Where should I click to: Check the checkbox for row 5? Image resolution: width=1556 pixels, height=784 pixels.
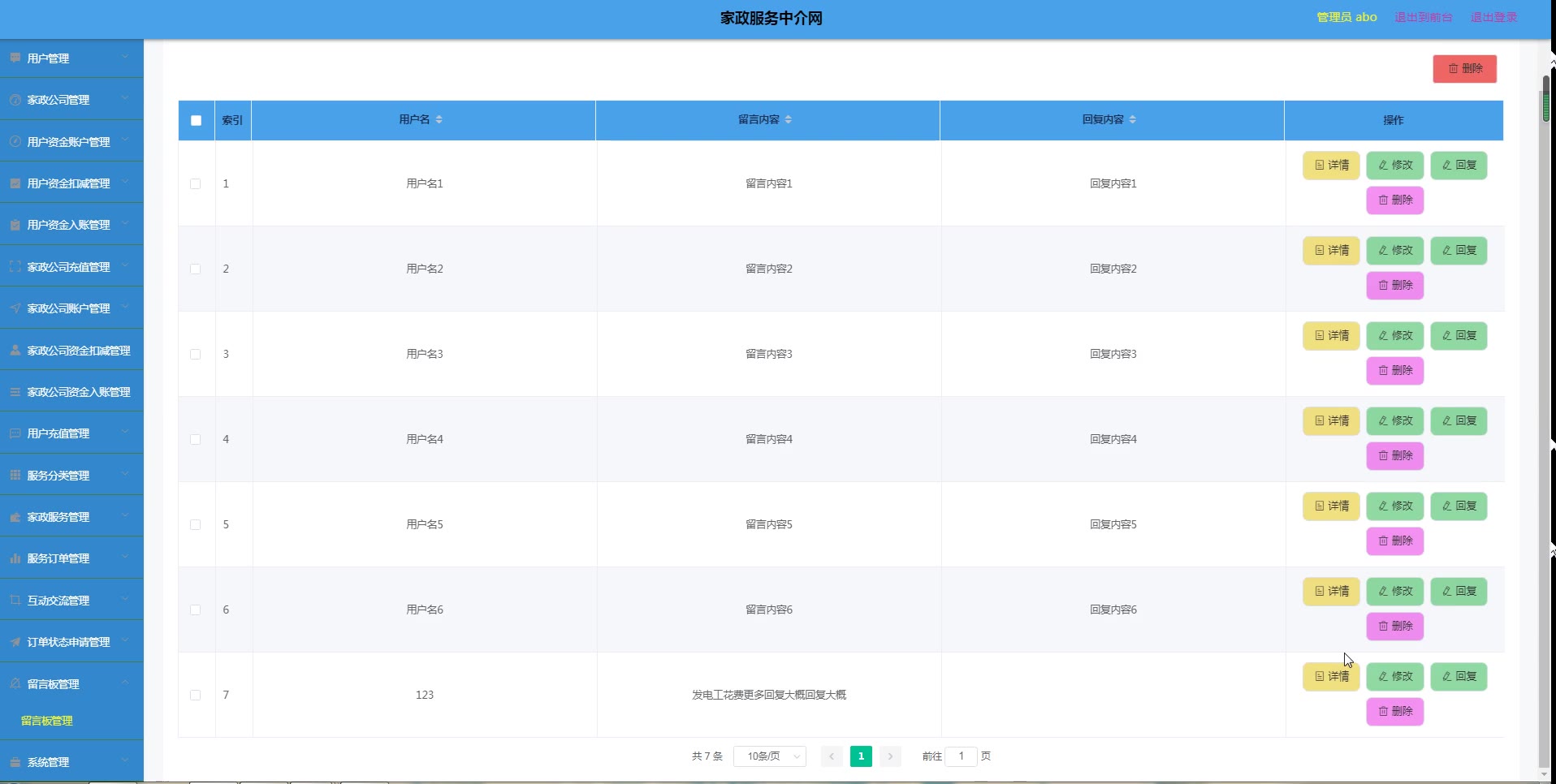tap(196, 524)
